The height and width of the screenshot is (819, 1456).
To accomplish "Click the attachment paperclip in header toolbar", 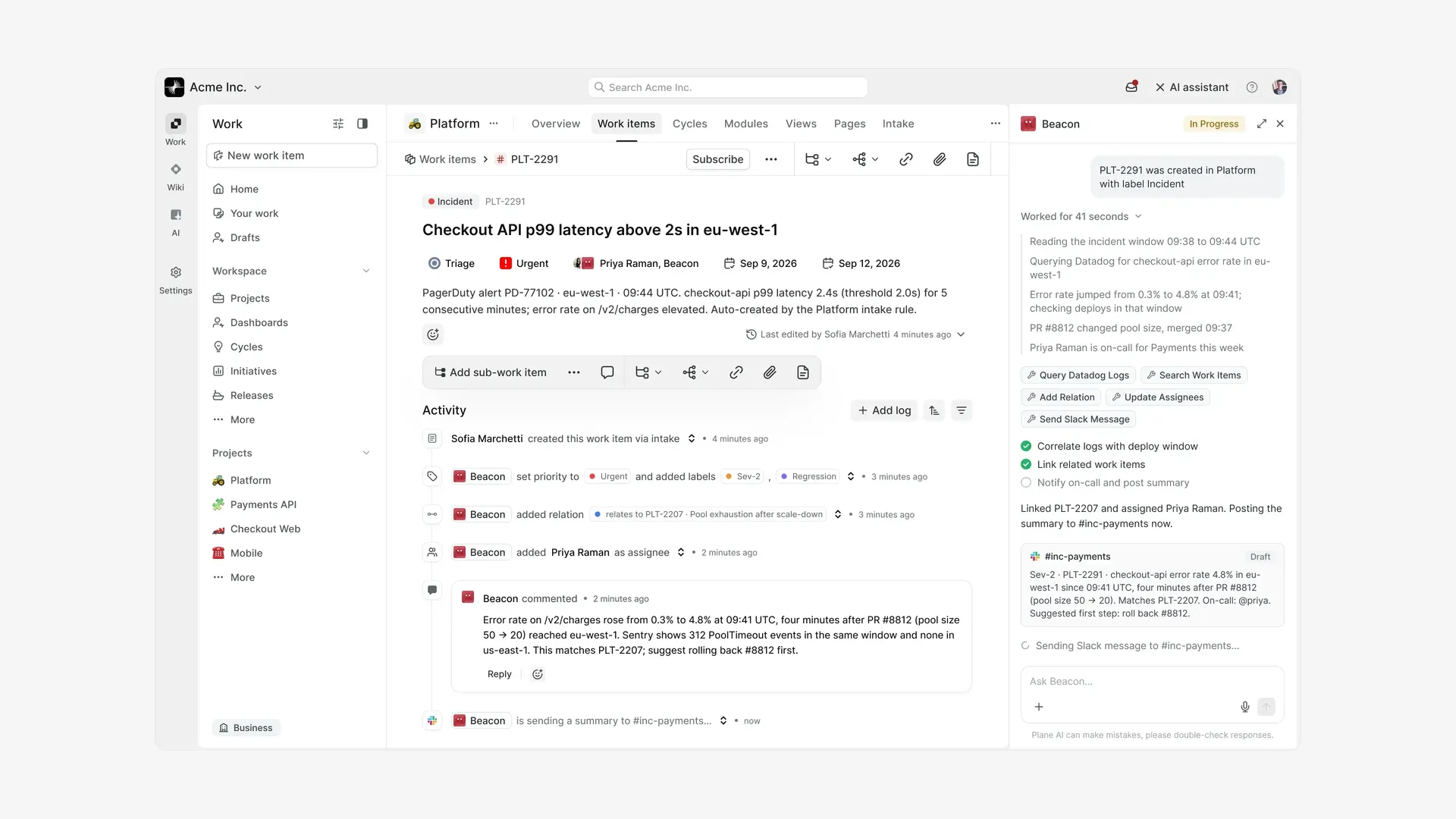I will point(940,159).
